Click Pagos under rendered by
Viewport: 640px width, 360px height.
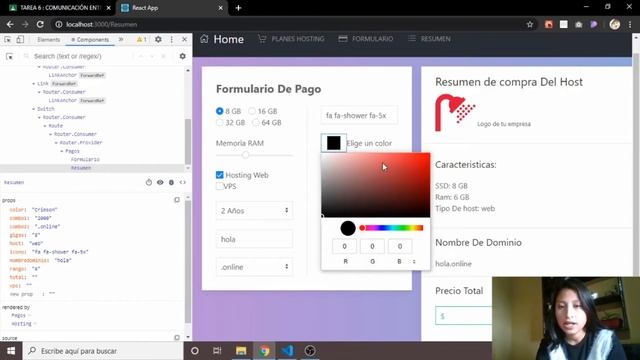coord(18,316)
